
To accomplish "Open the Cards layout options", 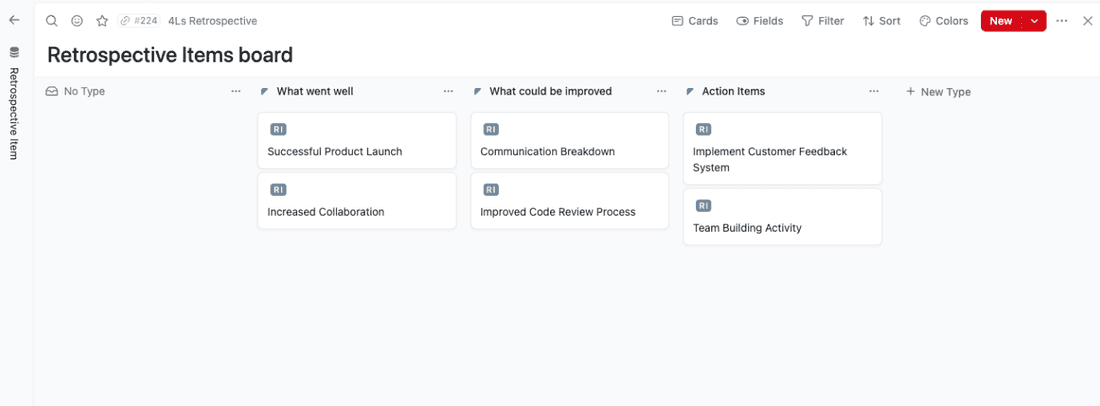I will (694, 21).
